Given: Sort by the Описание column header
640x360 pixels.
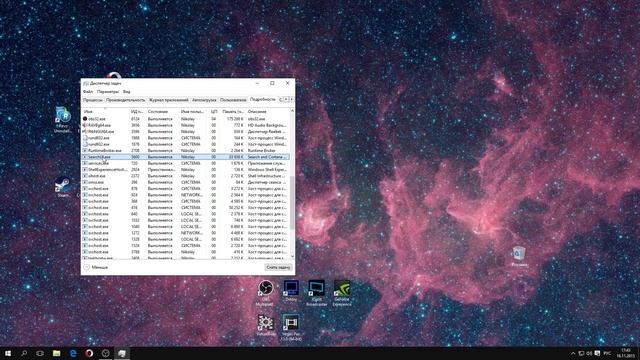Looking at the screenshot, I should point(268,111).
